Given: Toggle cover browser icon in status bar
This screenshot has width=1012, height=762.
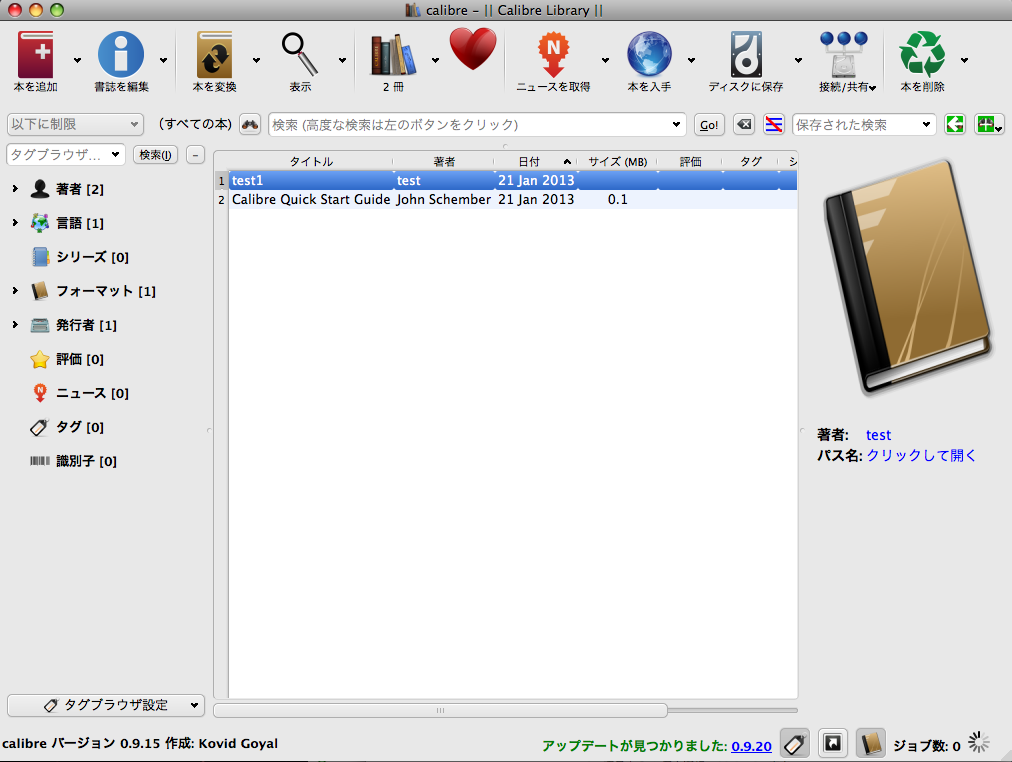Looking at the screenshot, I should [x=833, y=743].
